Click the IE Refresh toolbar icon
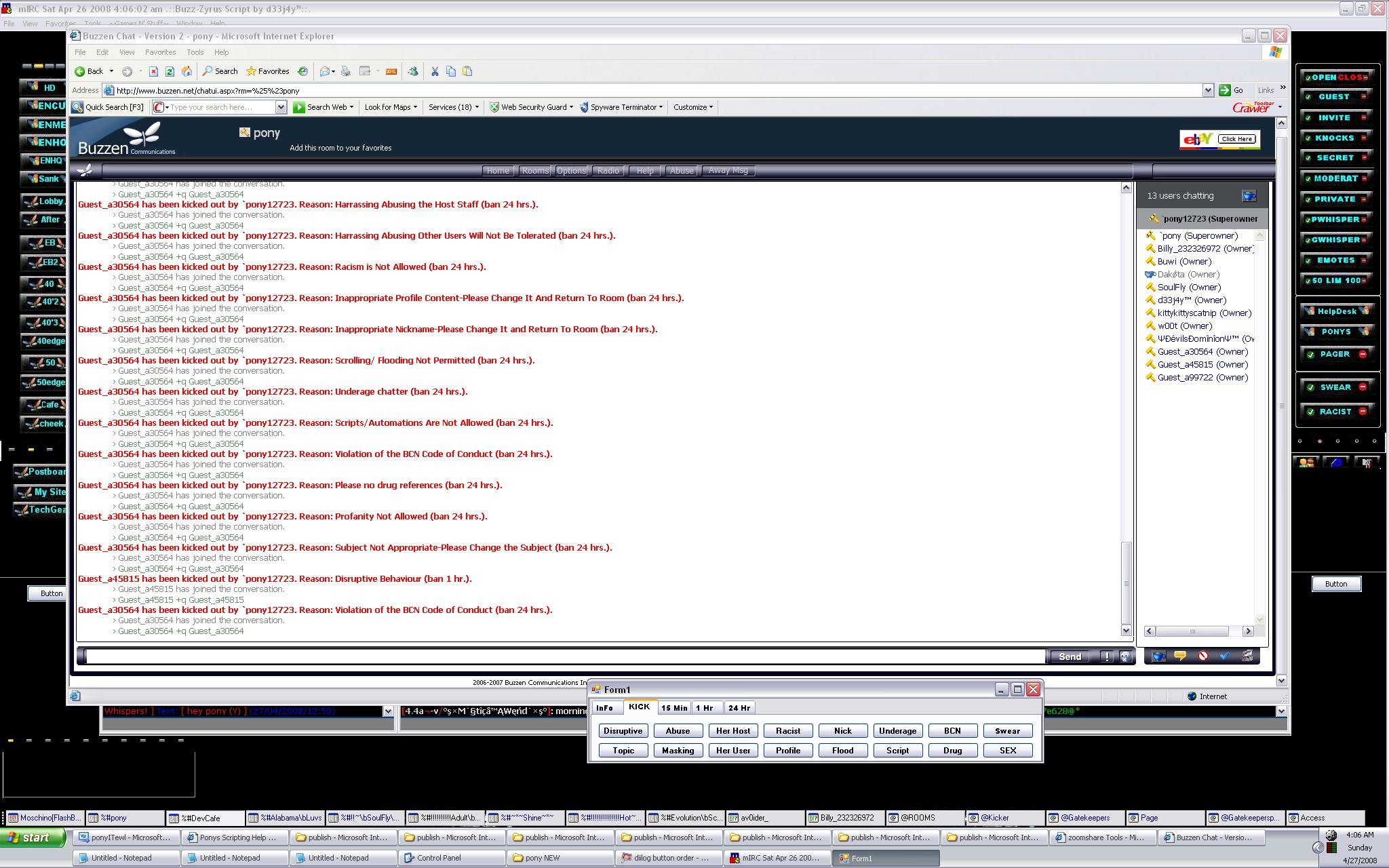1389x868 pixels. pos(170,71)
